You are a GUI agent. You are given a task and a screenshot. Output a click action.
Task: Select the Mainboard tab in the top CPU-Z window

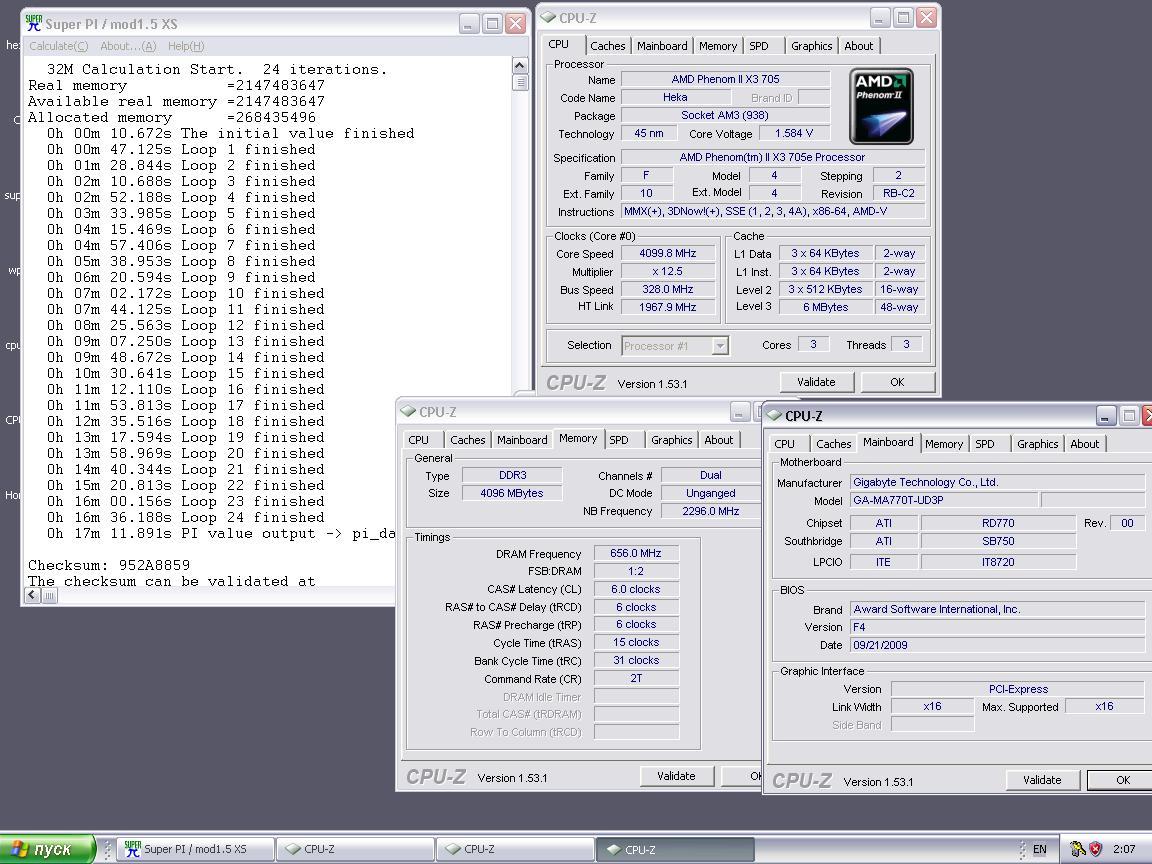click(662, 46)
